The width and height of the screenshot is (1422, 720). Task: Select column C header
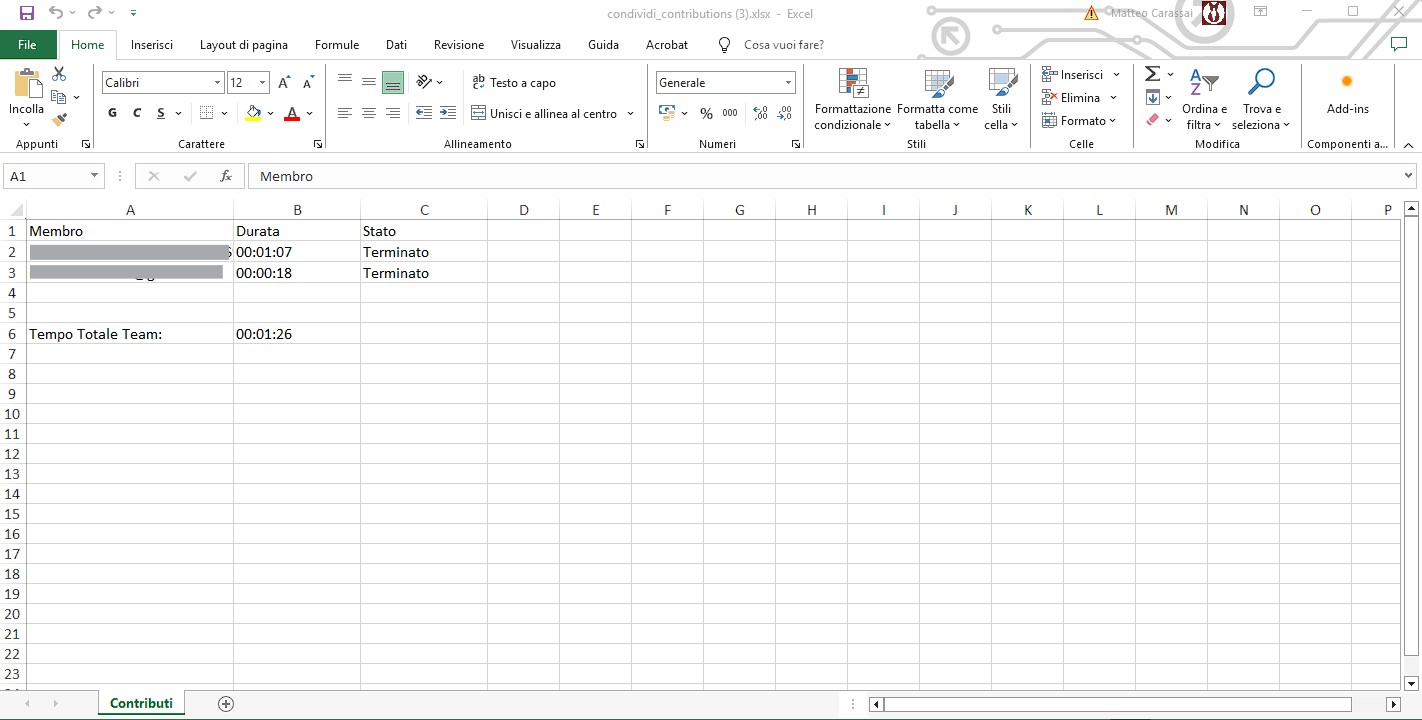click(424, 210)
